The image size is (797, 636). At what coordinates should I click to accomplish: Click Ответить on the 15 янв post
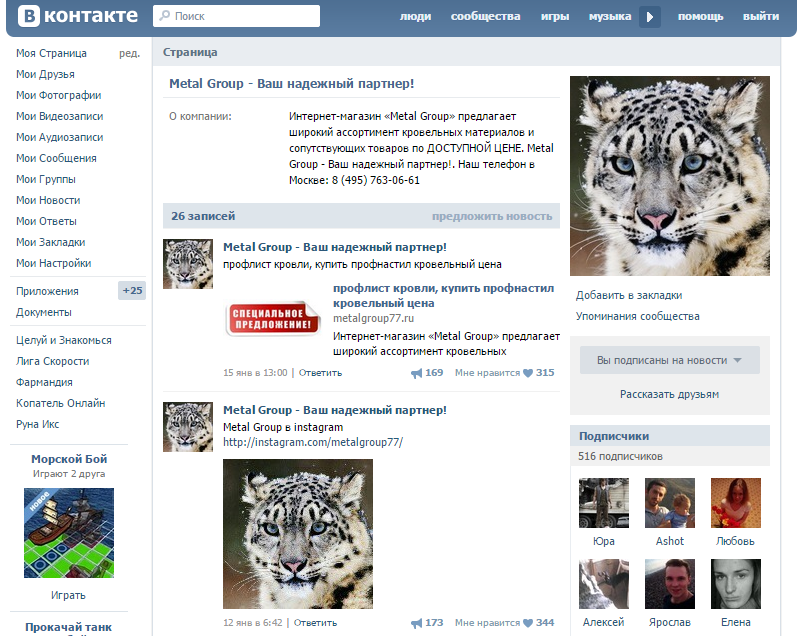320,373
